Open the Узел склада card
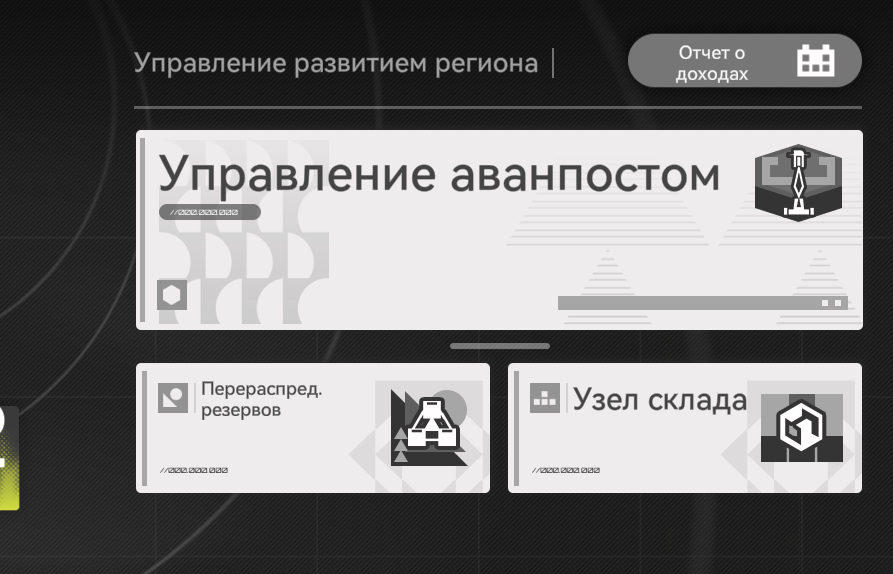This screenshot has height=574, width=893. [685, 428]
